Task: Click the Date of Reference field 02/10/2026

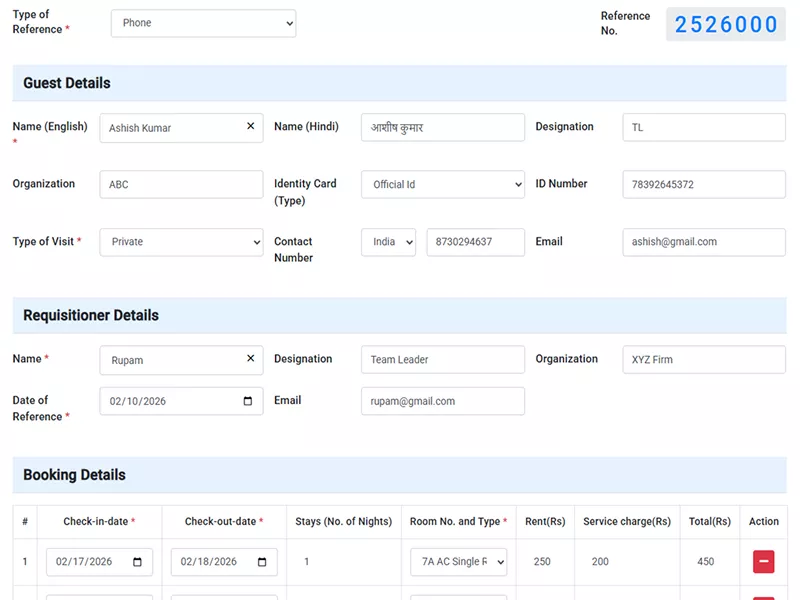Action: coord(182,401)
